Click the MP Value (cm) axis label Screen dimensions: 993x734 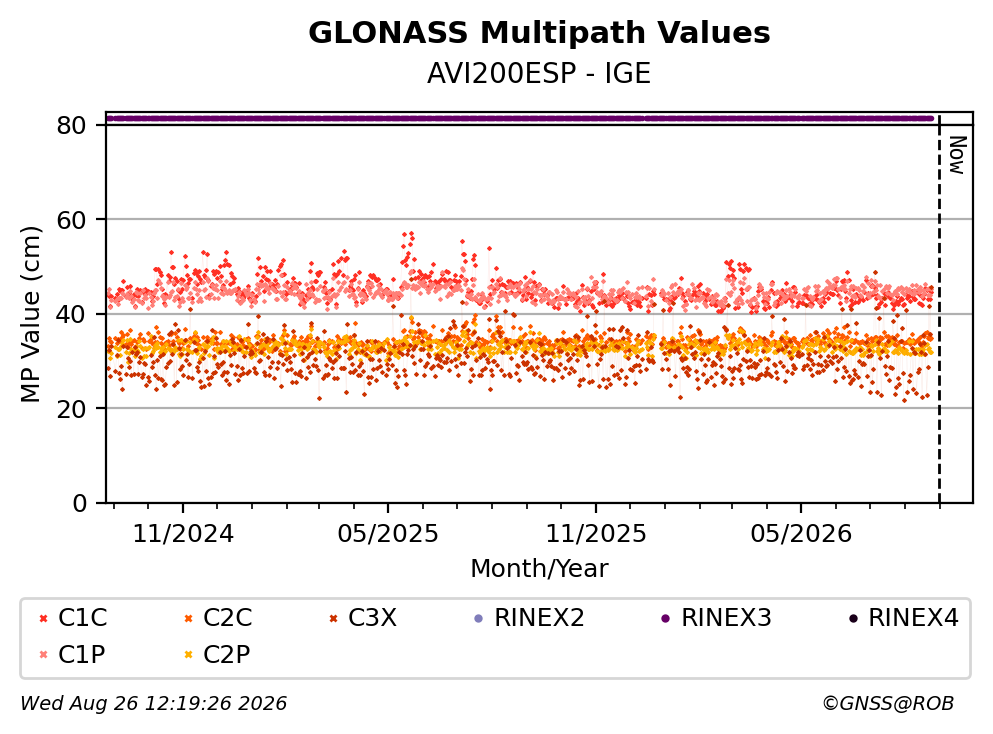click(x=30, y=314)
